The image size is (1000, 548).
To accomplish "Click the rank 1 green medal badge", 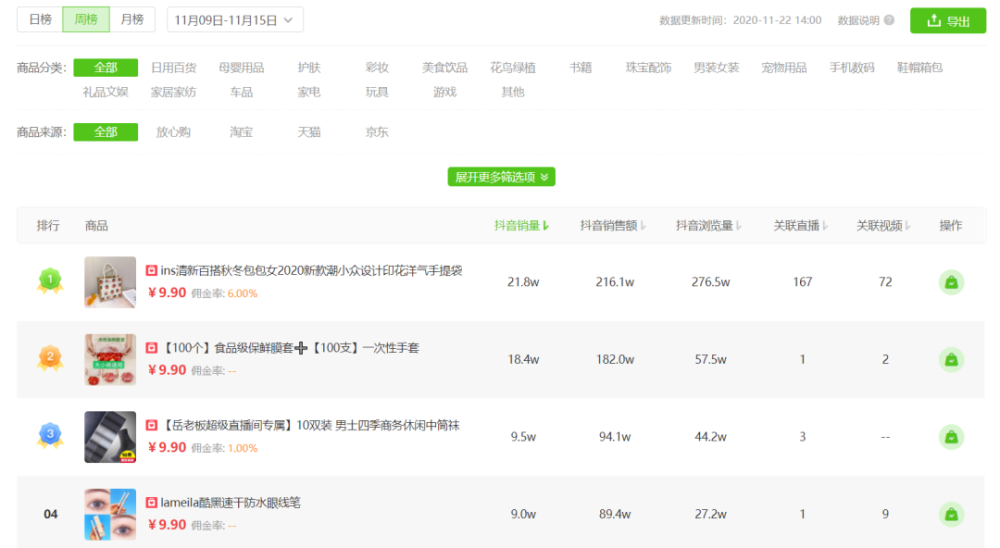I will tap(50, 281).
